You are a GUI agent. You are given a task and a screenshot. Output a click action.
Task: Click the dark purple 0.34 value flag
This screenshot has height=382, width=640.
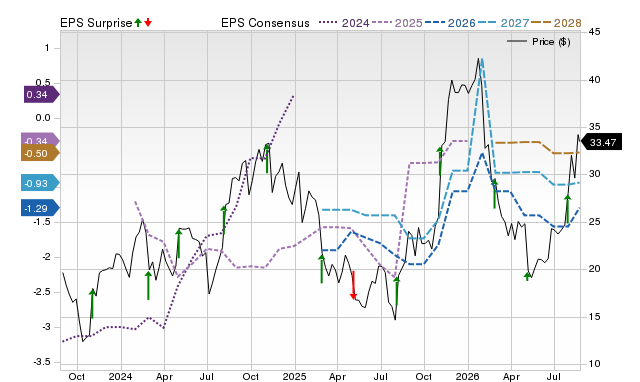pos(41,95)
